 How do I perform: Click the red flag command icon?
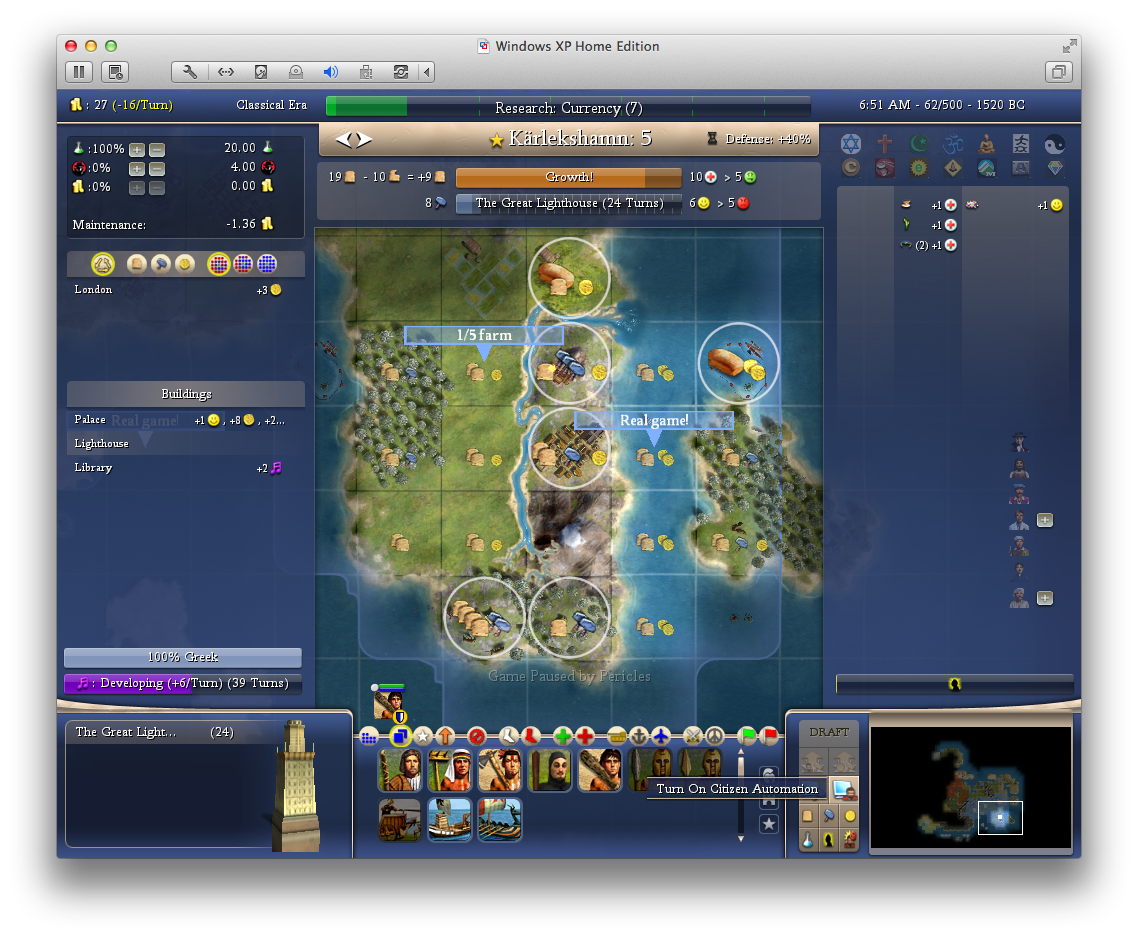[769, 736]
